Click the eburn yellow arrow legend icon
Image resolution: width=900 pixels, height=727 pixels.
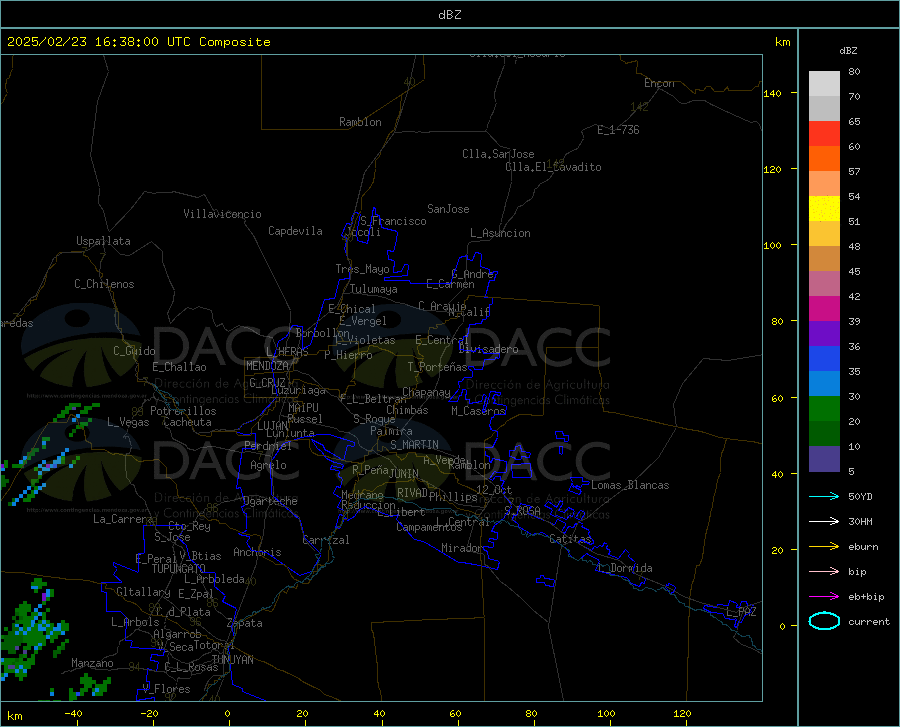(824, 546)
